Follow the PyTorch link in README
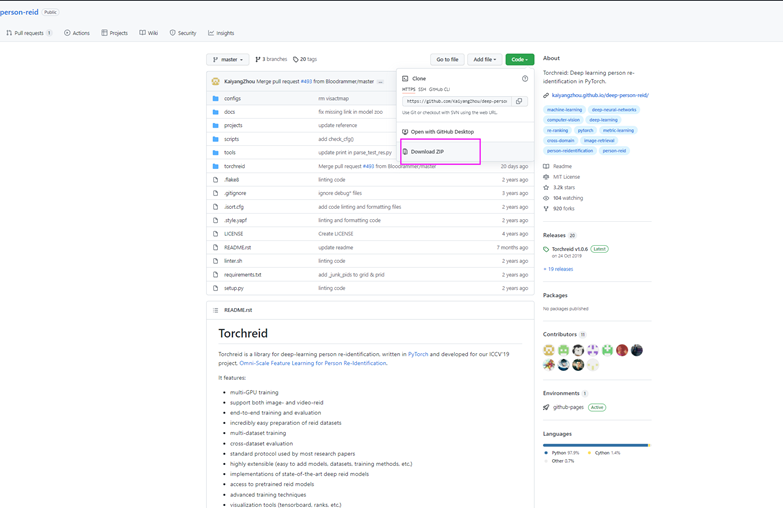The width and height of the screenshot is (783, 508). [x=418, y=354]
